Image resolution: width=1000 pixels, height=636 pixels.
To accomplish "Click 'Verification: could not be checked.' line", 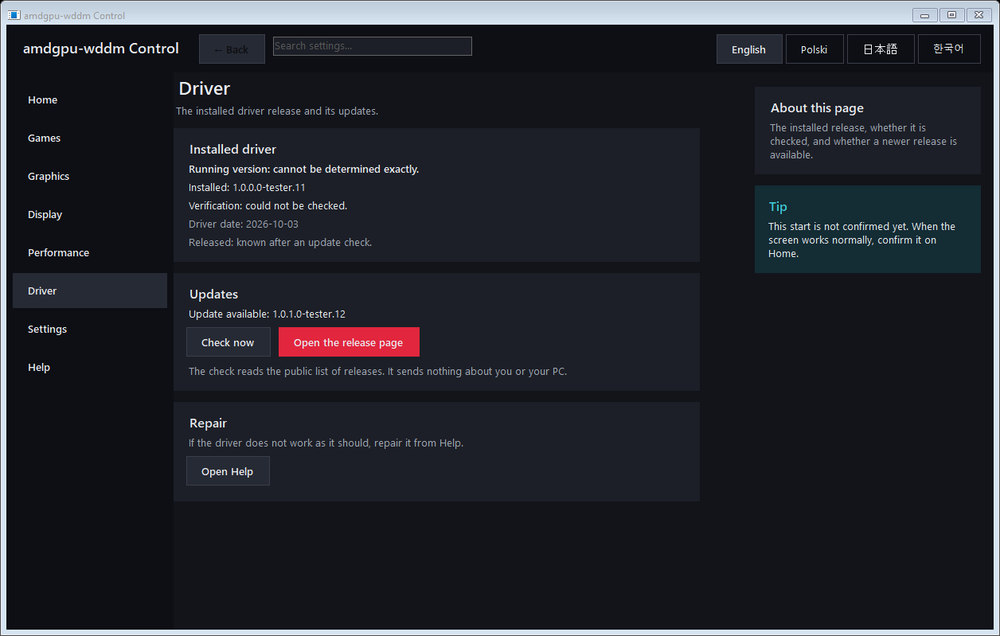I will (x=268, y=206).
